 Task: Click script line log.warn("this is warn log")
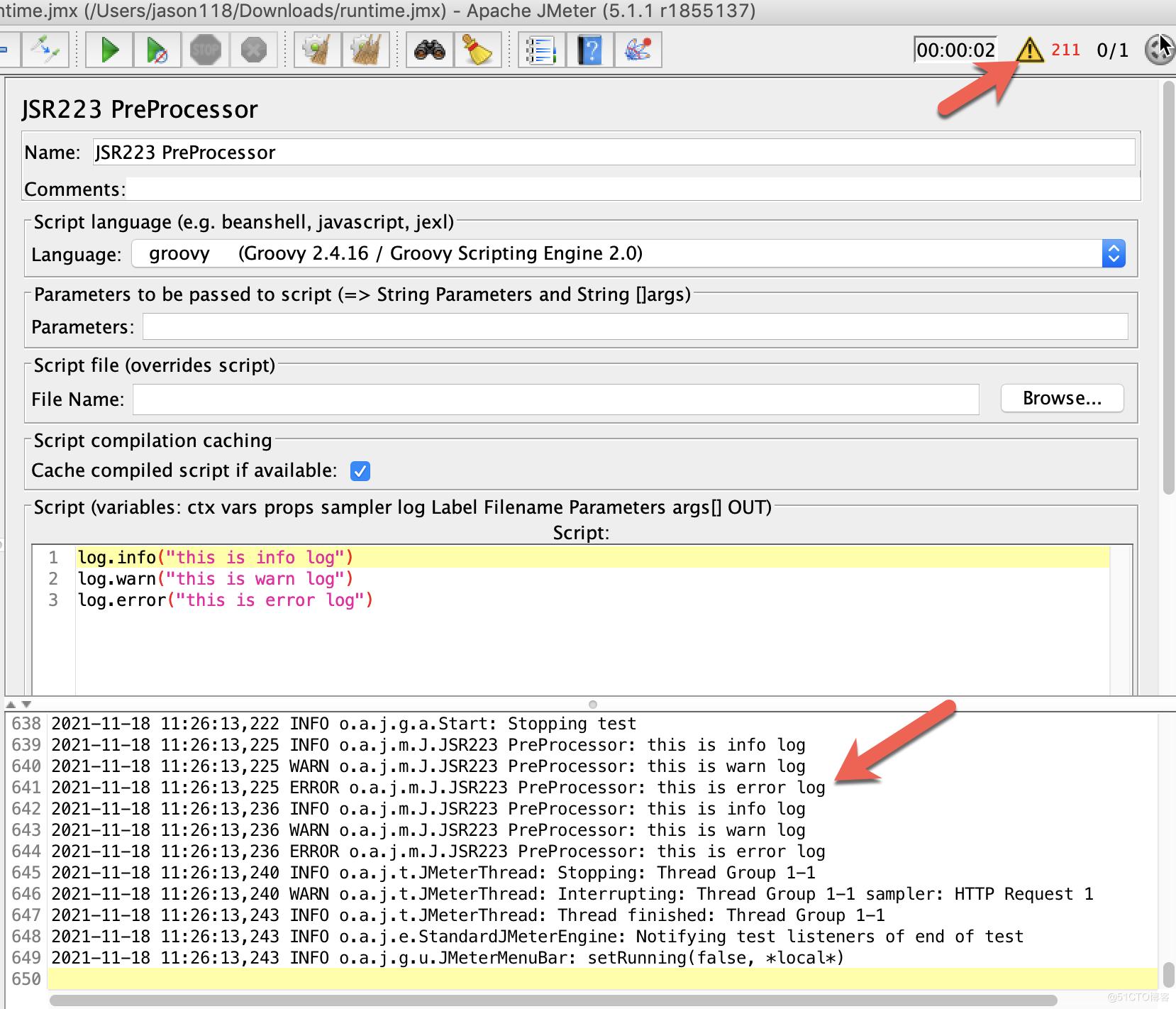pyautogui.click(x=216, y=578)
